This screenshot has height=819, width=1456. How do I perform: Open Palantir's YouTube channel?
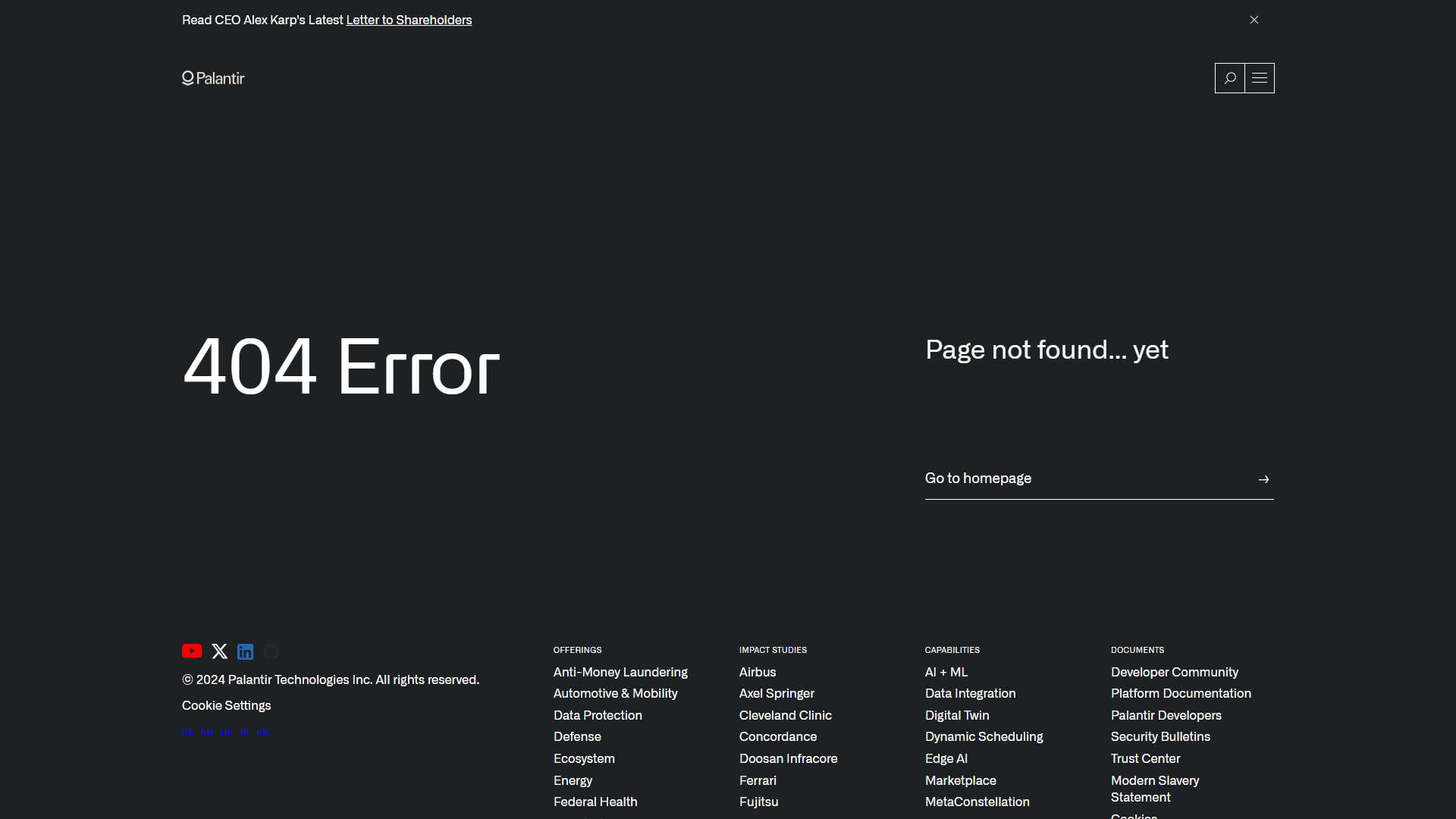click(x=191, y=651)
